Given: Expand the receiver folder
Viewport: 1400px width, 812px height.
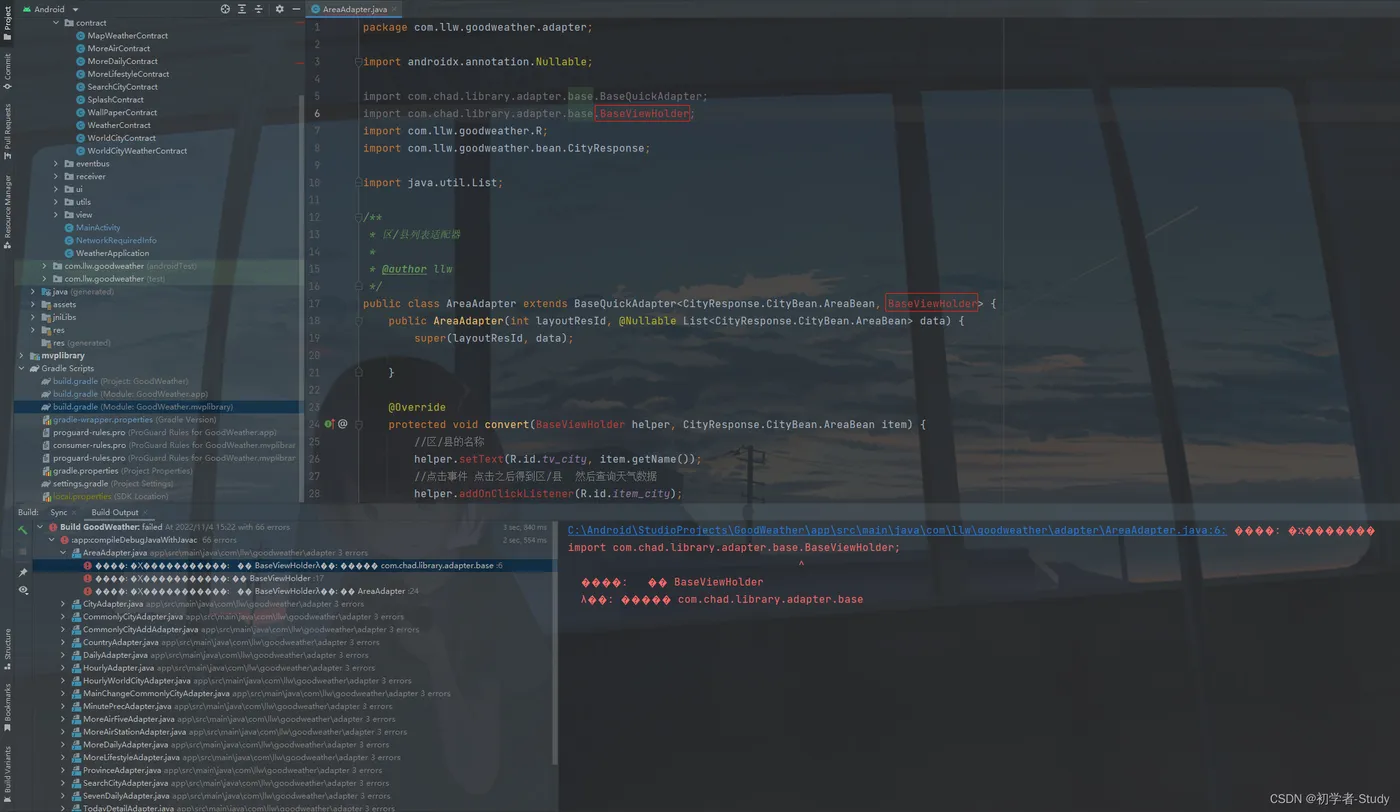Looking at the screenshot, I should click(x=56, y=176).
